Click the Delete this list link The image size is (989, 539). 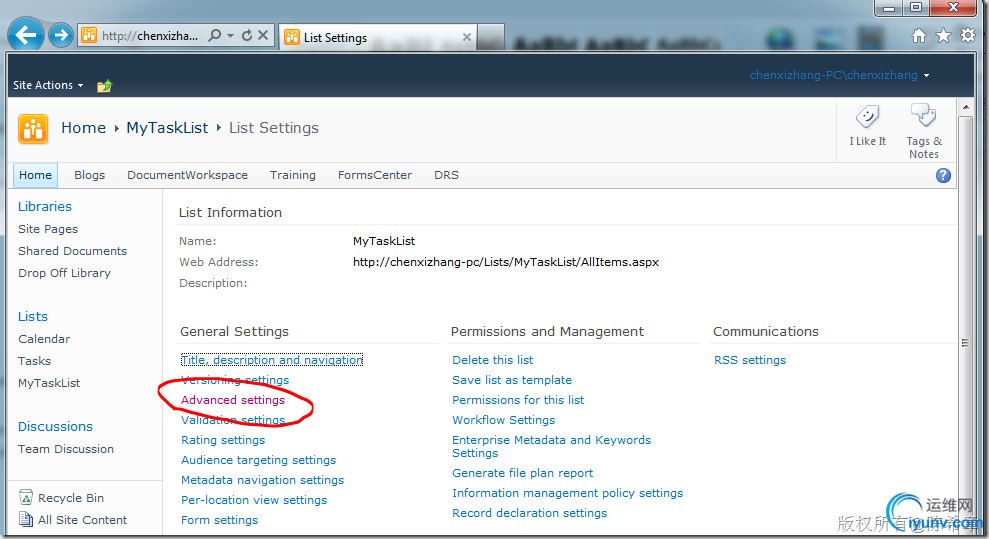pyautogui.click(x=492, y=360)
